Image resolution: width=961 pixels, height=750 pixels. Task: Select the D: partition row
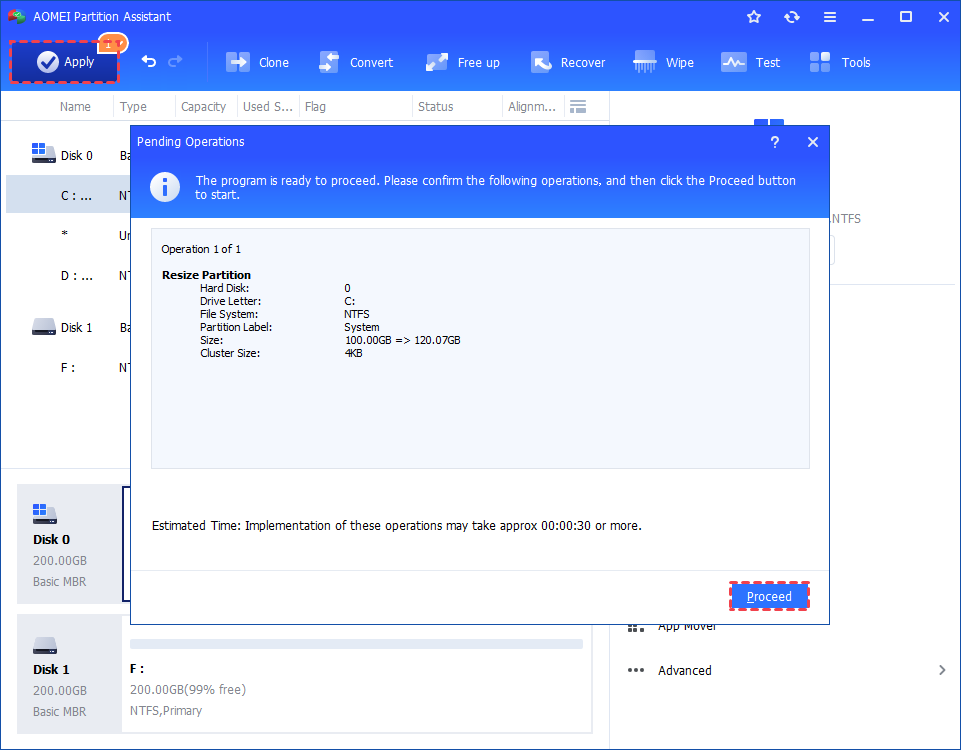coord(69,276)
